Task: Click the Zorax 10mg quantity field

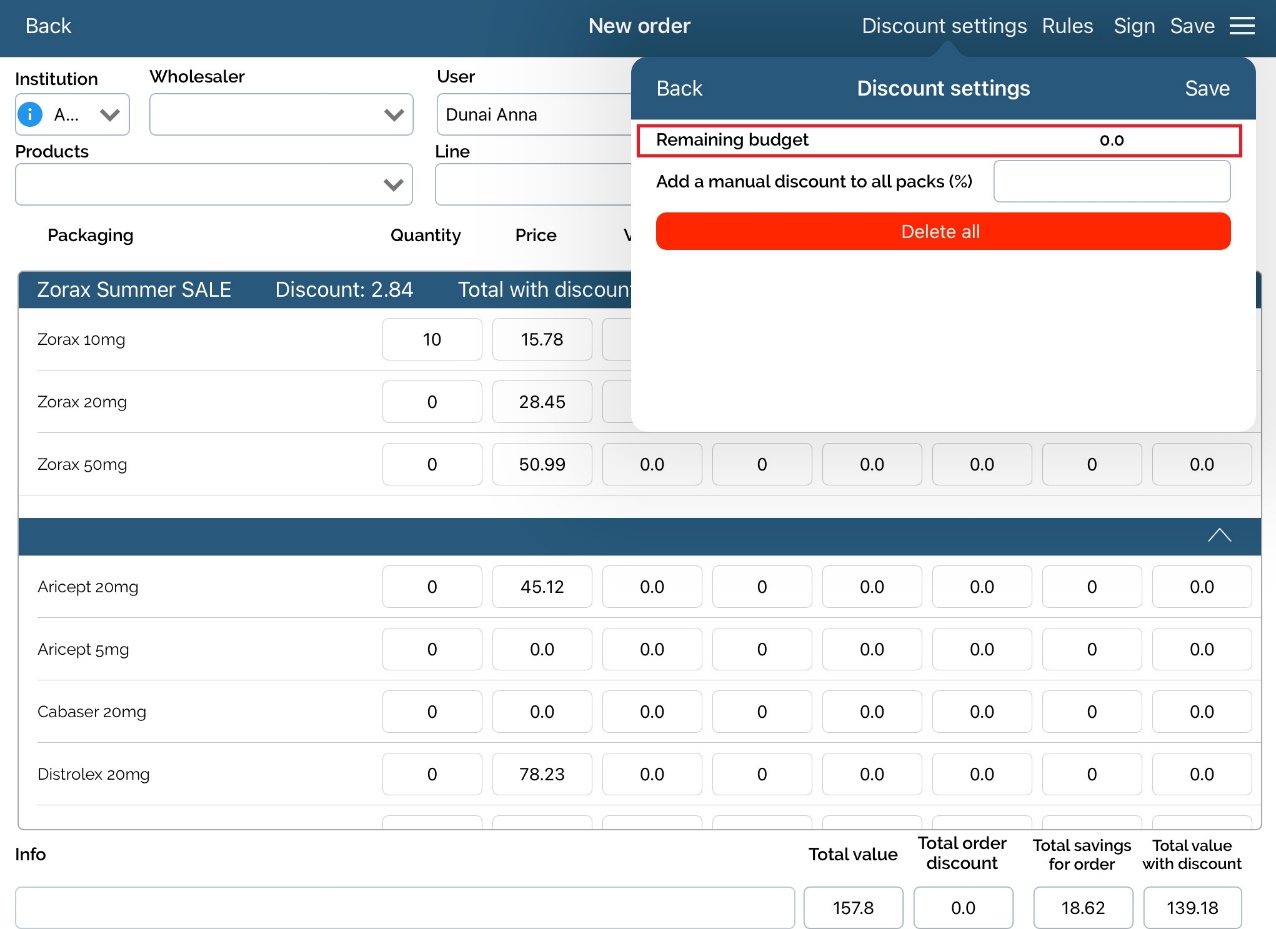Action: [x=432, y=339]
